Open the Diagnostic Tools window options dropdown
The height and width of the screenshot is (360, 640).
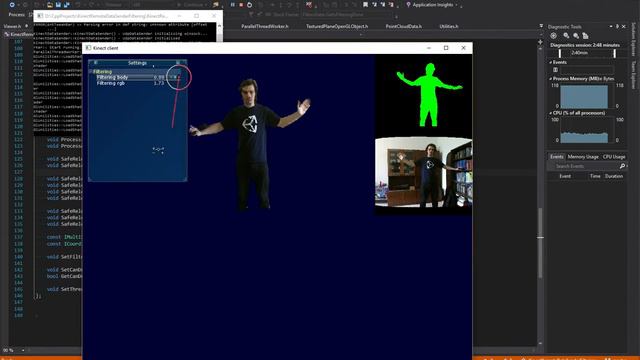tap(611, 27)
